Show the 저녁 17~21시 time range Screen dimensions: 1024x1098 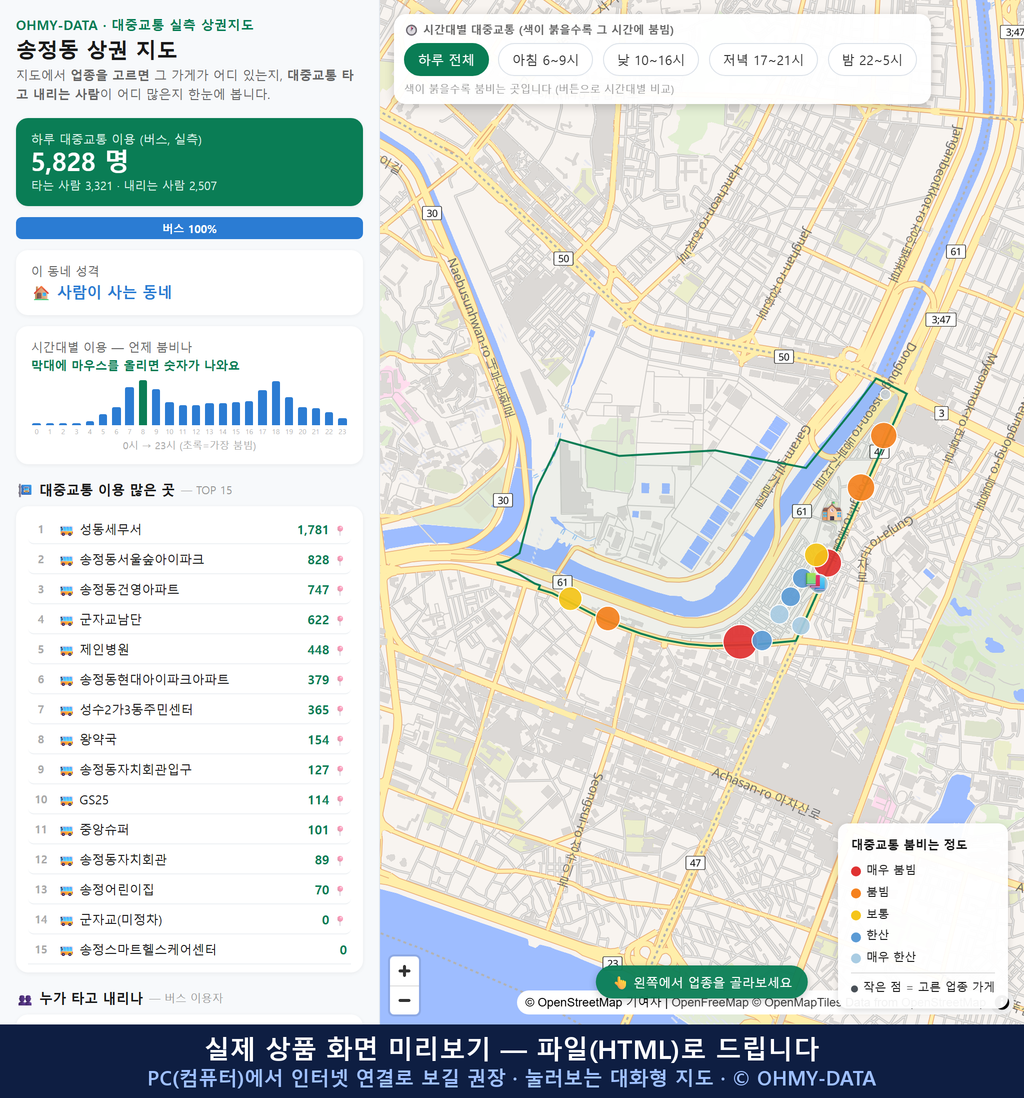(763, 60)
